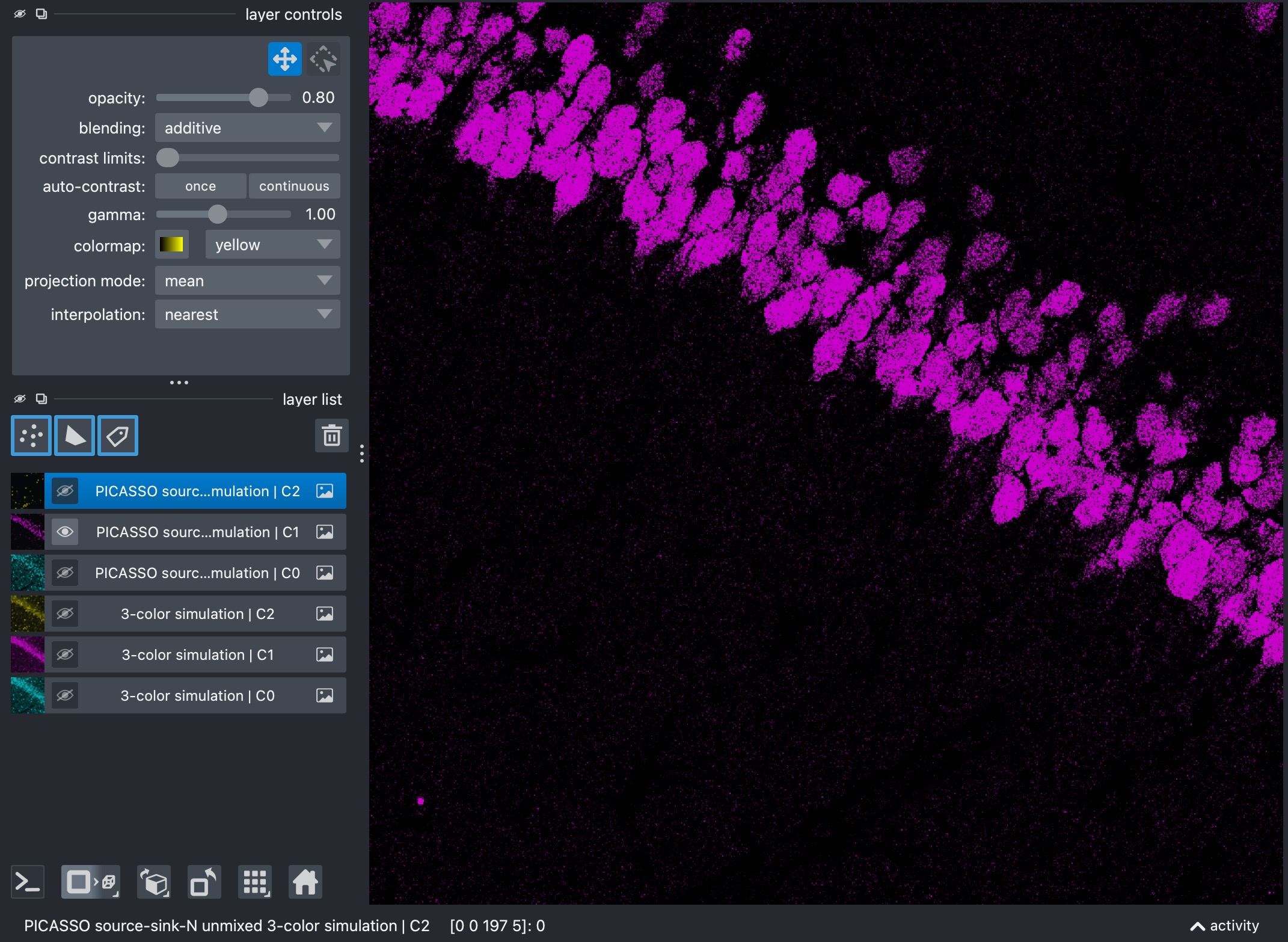
Task: Show 3-color simulation C0 layer
Action: 65,695
